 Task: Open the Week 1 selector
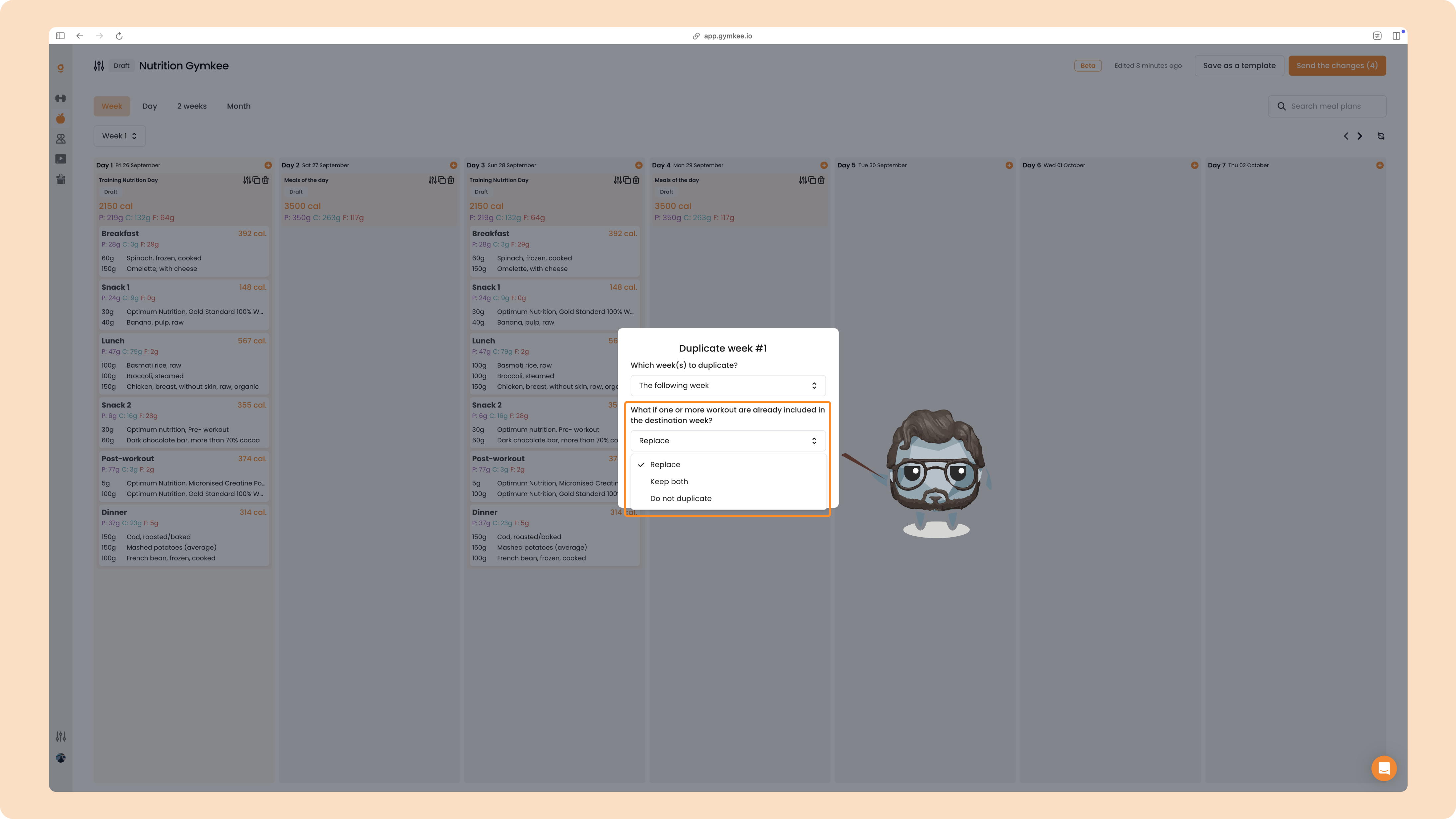[119, 136]
